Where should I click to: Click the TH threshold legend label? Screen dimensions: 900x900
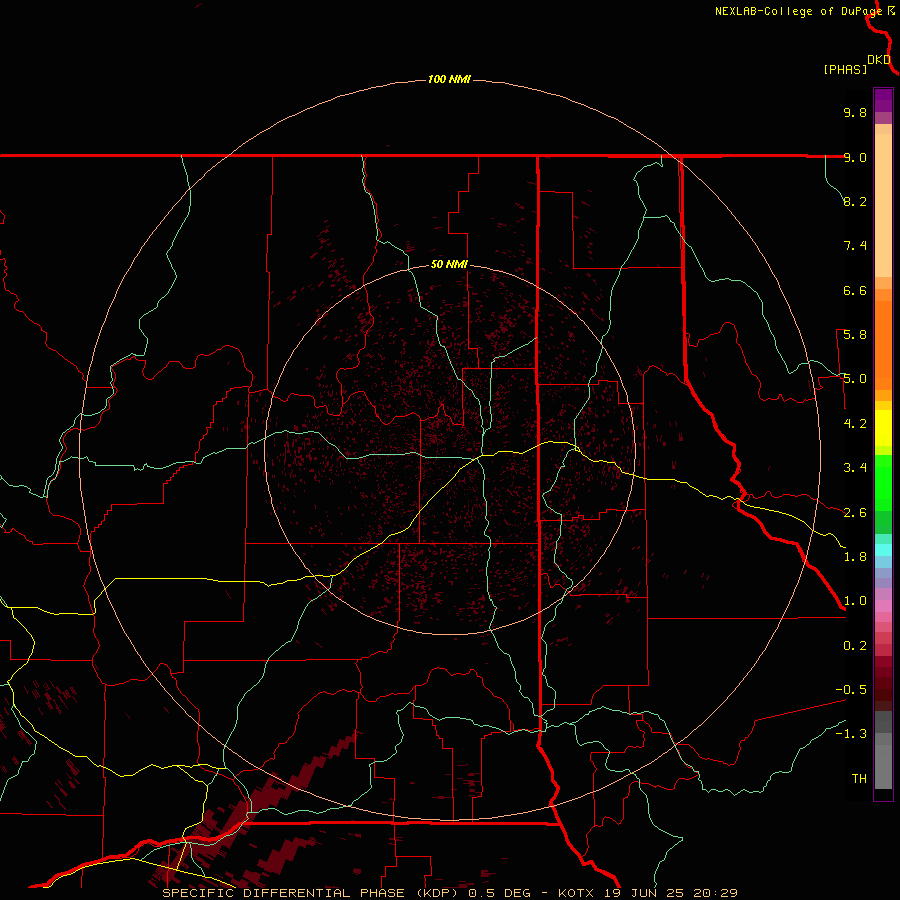pyautogui.click(x=859, y=779)
